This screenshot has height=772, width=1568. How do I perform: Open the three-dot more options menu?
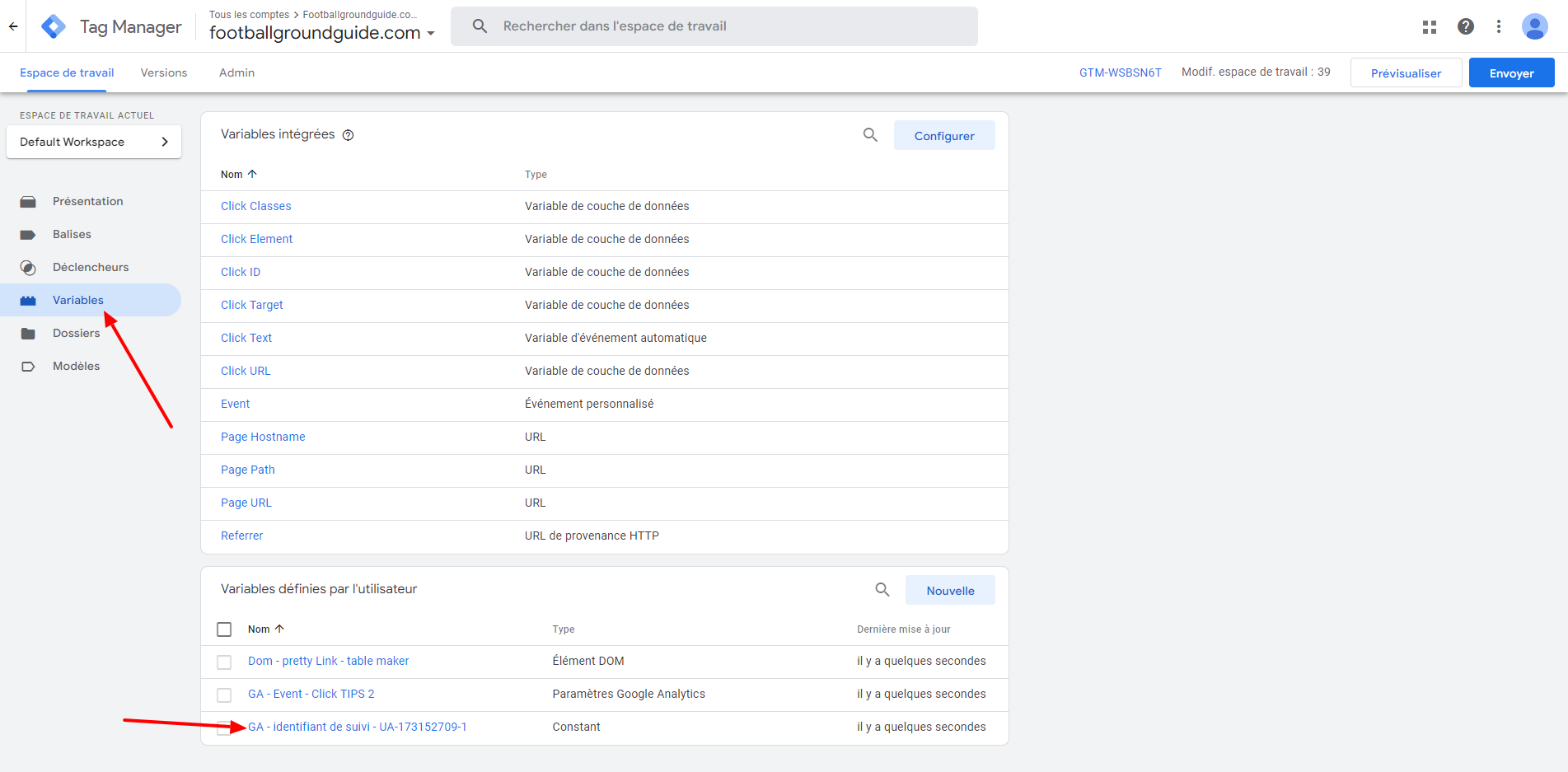1499,26
